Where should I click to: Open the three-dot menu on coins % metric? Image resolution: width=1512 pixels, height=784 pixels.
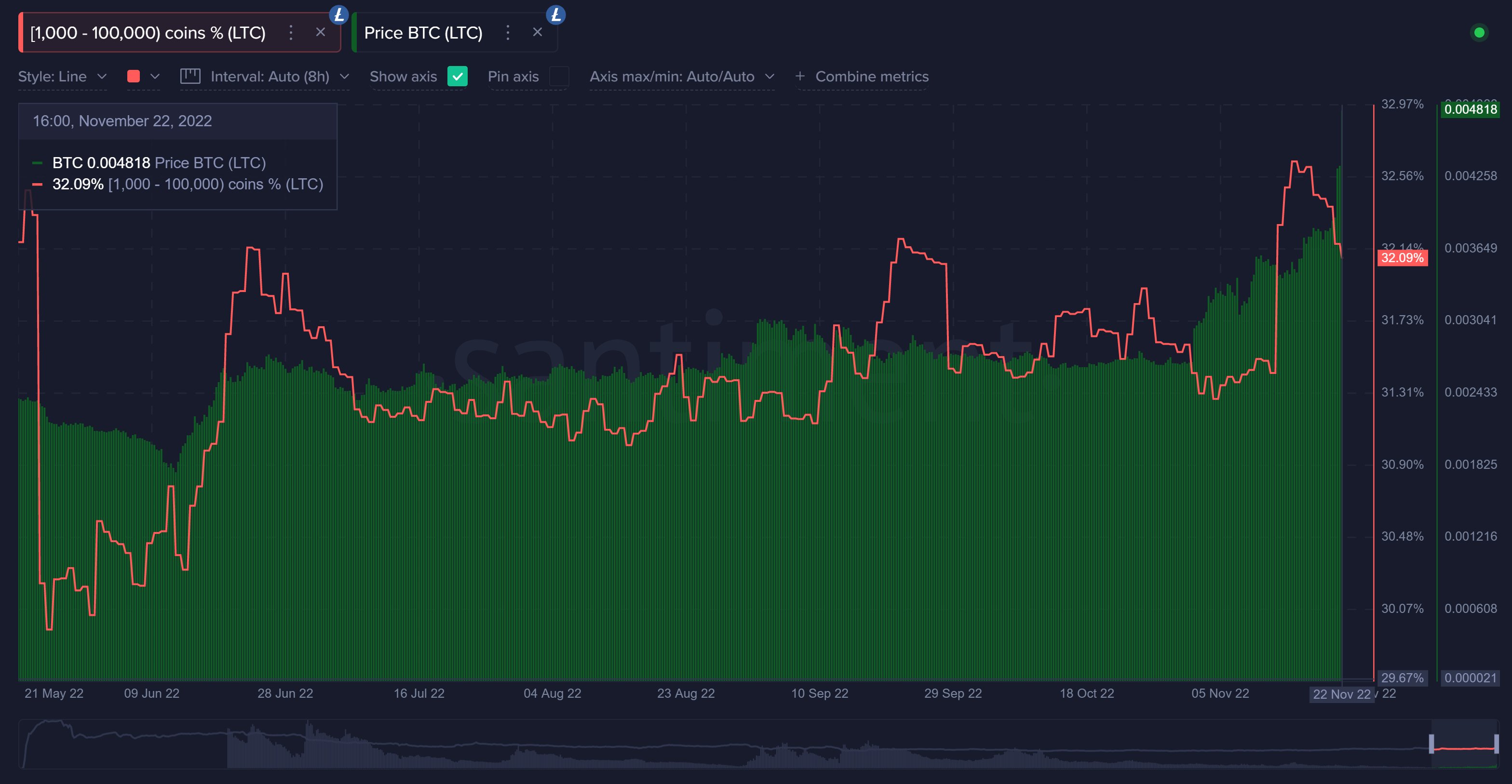(x=291, y=33)
